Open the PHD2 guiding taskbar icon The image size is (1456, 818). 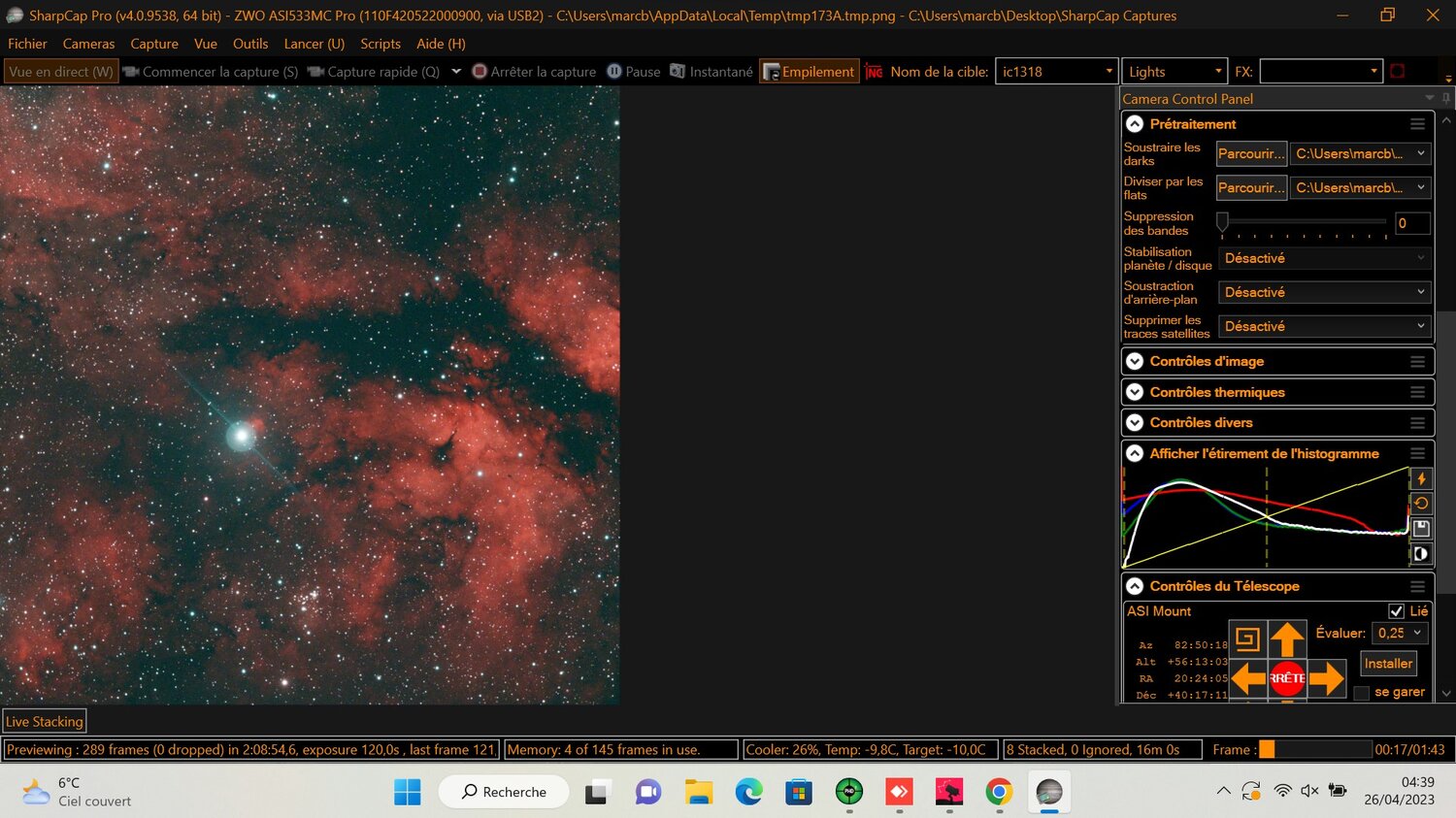coord(848,792)
